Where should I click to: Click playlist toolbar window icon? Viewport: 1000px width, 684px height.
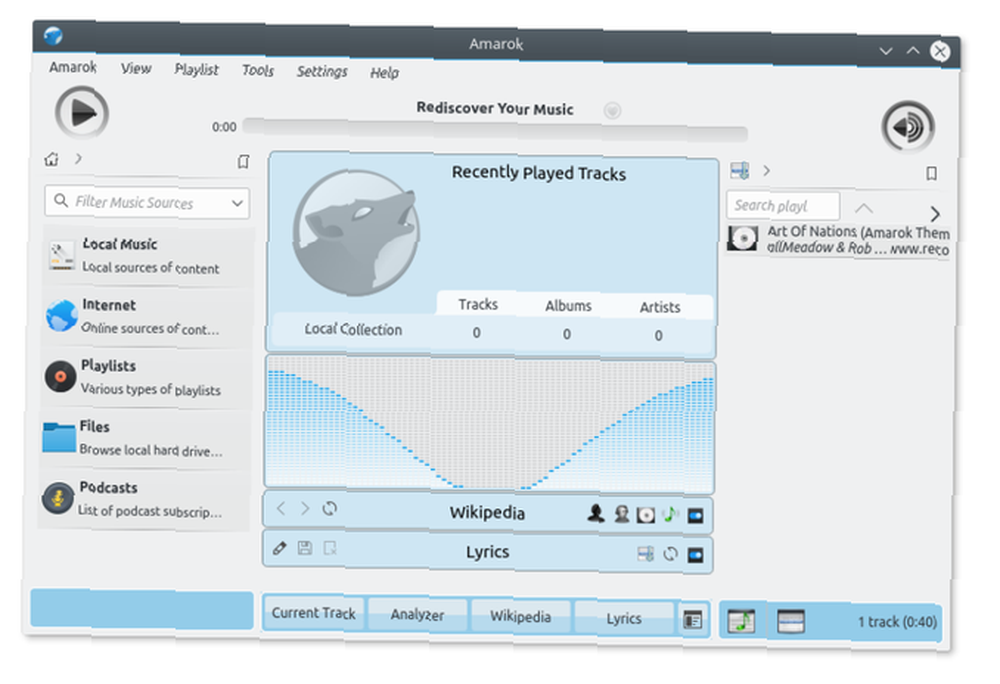tap(791, 622)
